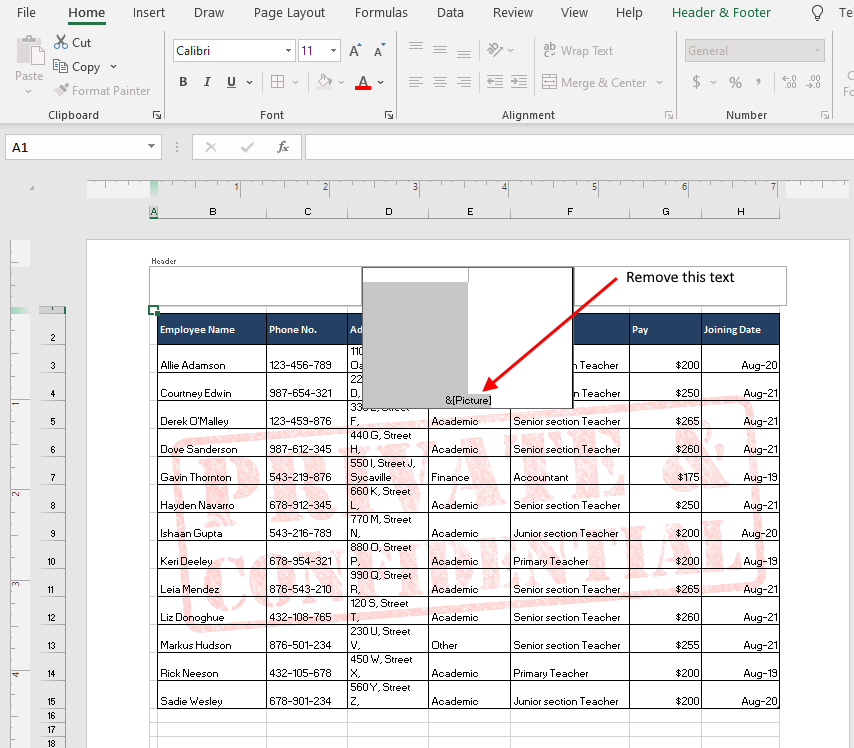
Task: Toggle center alignment
Action: tap(440, 82)
